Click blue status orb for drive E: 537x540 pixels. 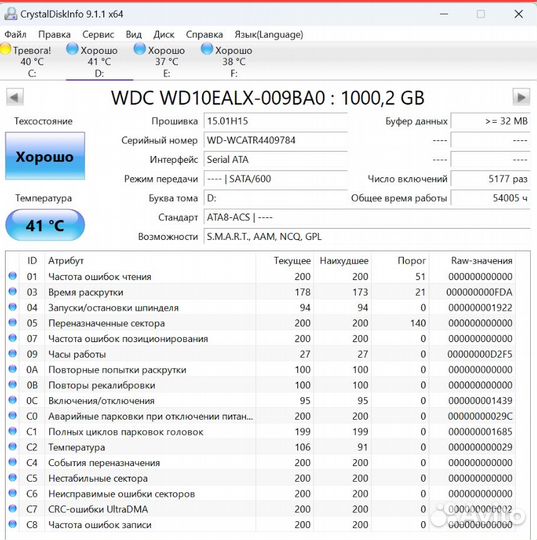140,49
